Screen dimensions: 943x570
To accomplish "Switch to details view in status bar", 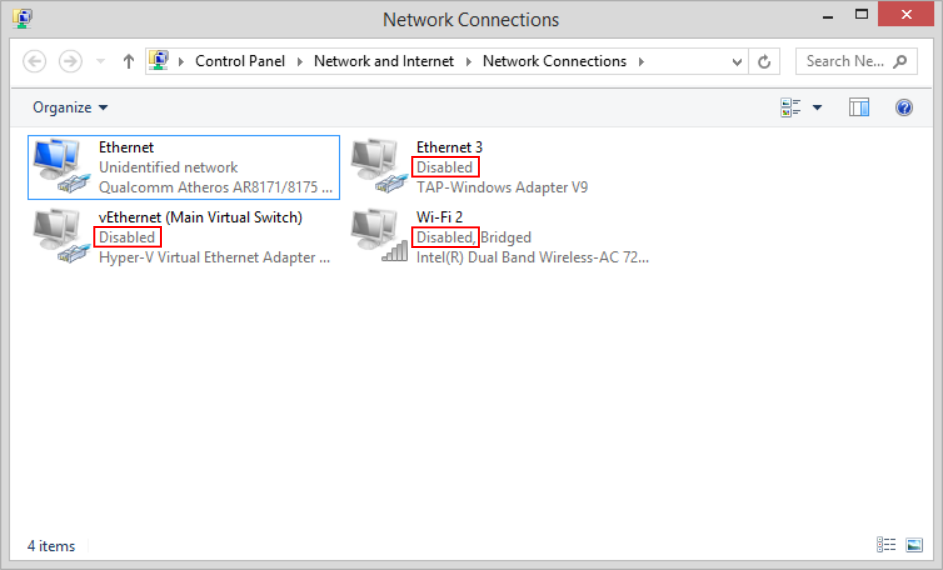I will point(886,545).
